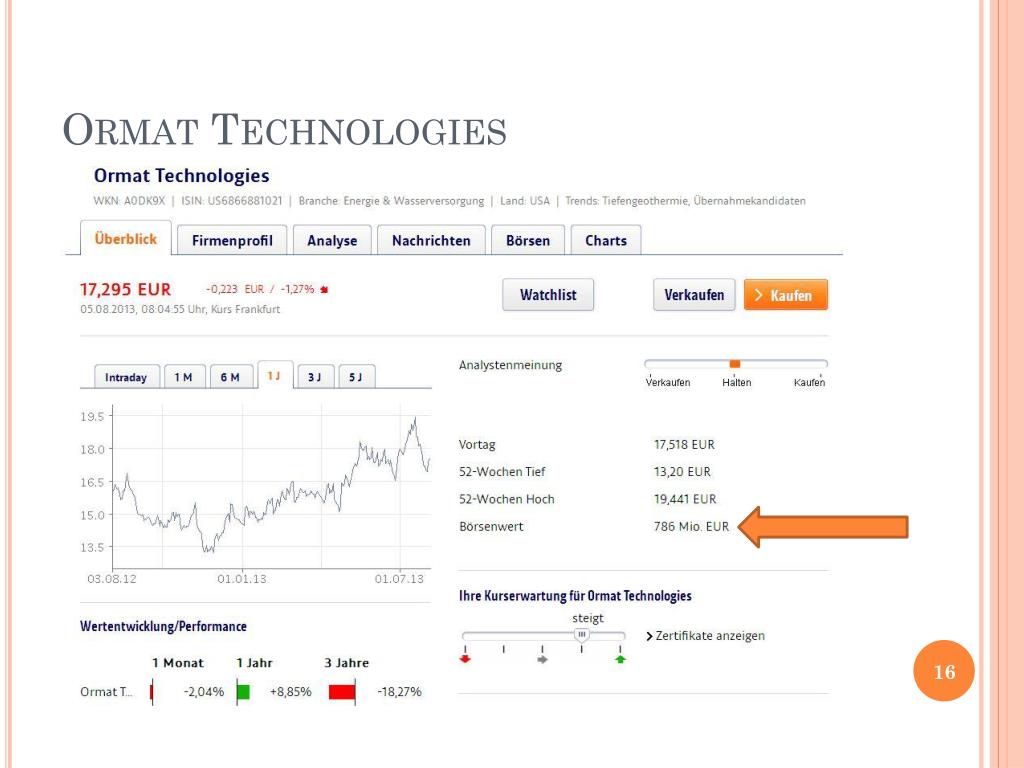Click the Wertentwicklung/Performance heading
This screenshot has width=1024, height=768.
click(163, 626)
